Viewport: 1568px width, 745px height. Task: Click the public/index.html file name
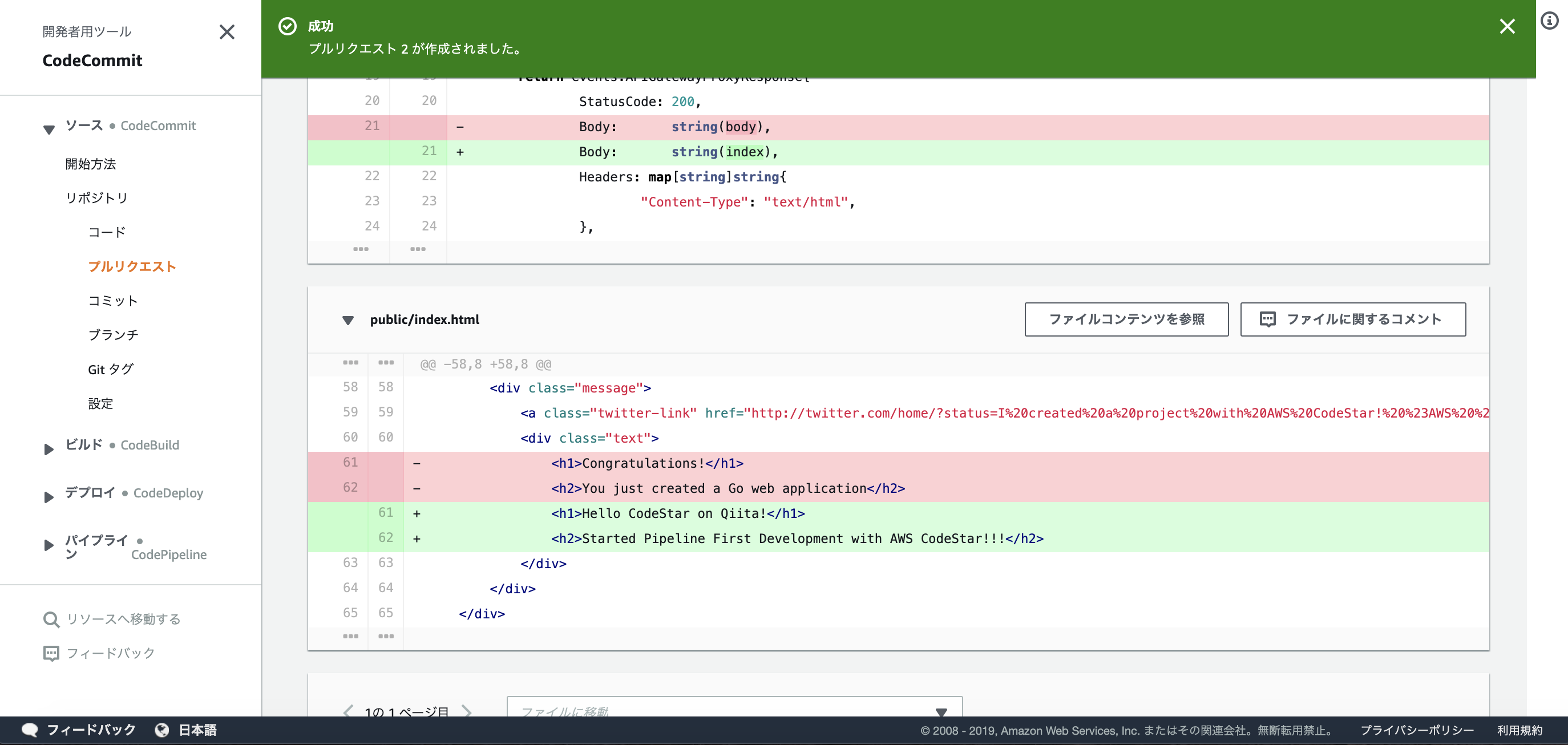[x=425, y=319]
